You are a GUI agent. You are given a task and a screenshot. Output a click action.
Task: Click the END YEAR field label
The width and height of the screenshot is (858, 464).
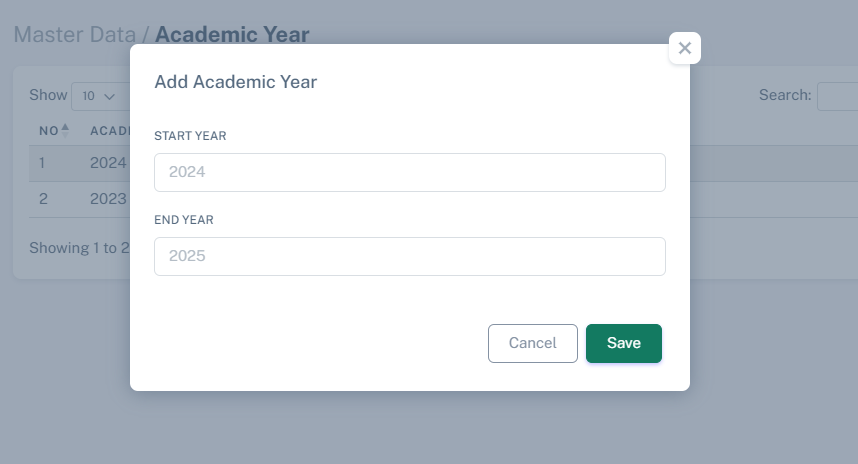click(x=184, y=220)
